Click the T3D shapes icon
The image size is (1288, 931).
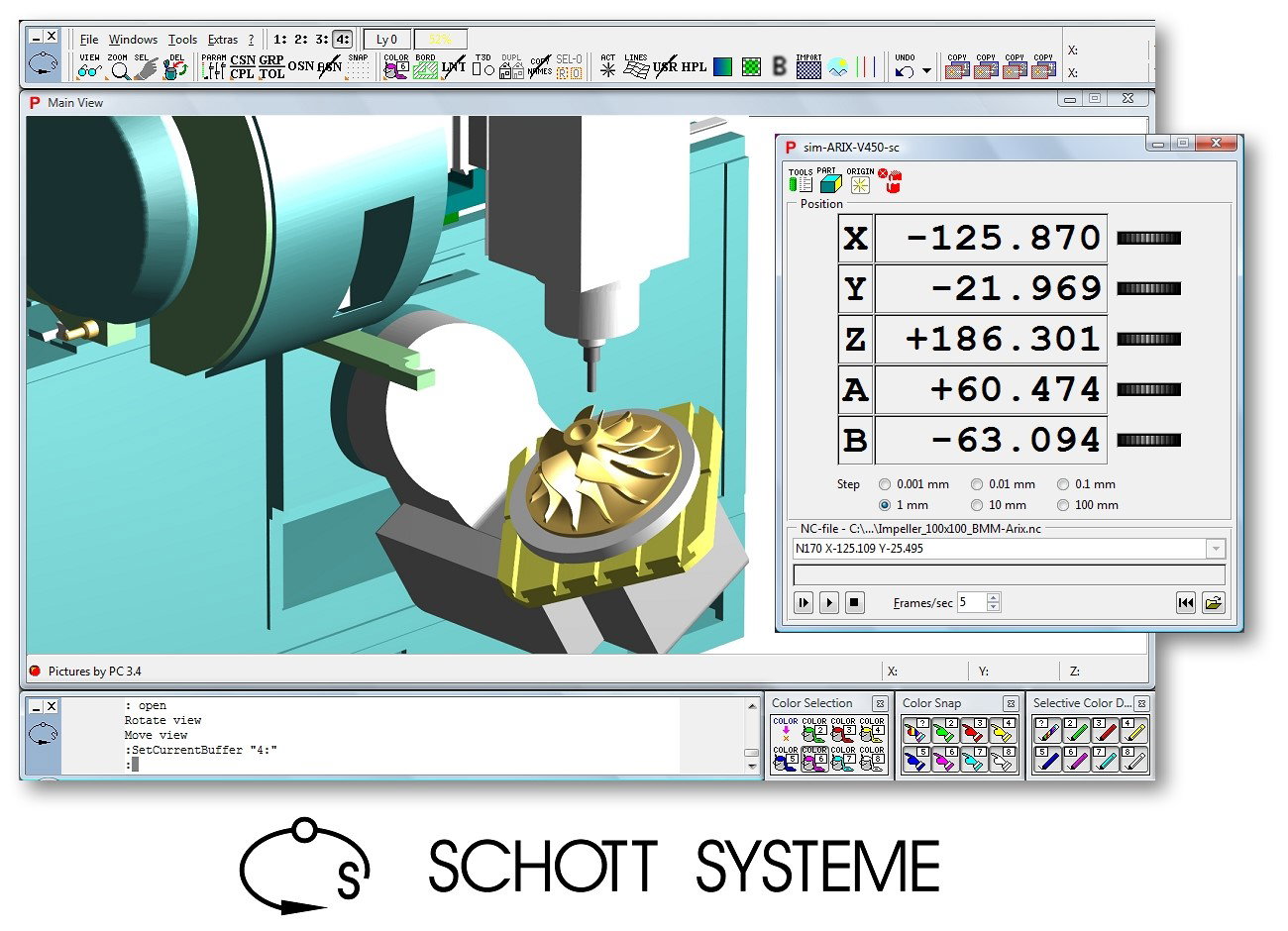pyautogui.click(x=483, y=67)
